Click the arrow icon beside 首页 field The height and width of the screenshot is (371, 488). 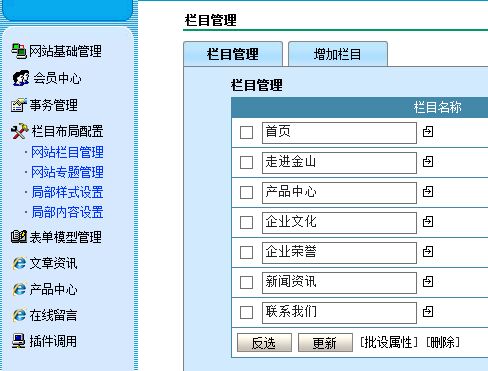428,132
